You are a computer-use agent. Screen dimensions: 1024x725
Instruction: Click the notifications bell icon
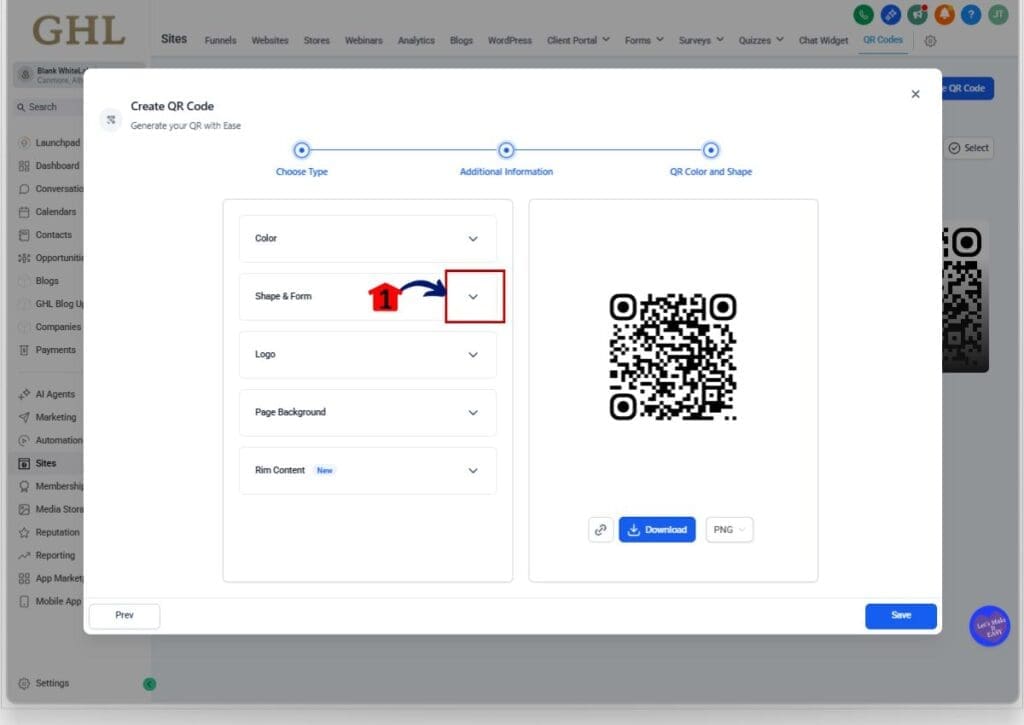(x=943, y=15)
